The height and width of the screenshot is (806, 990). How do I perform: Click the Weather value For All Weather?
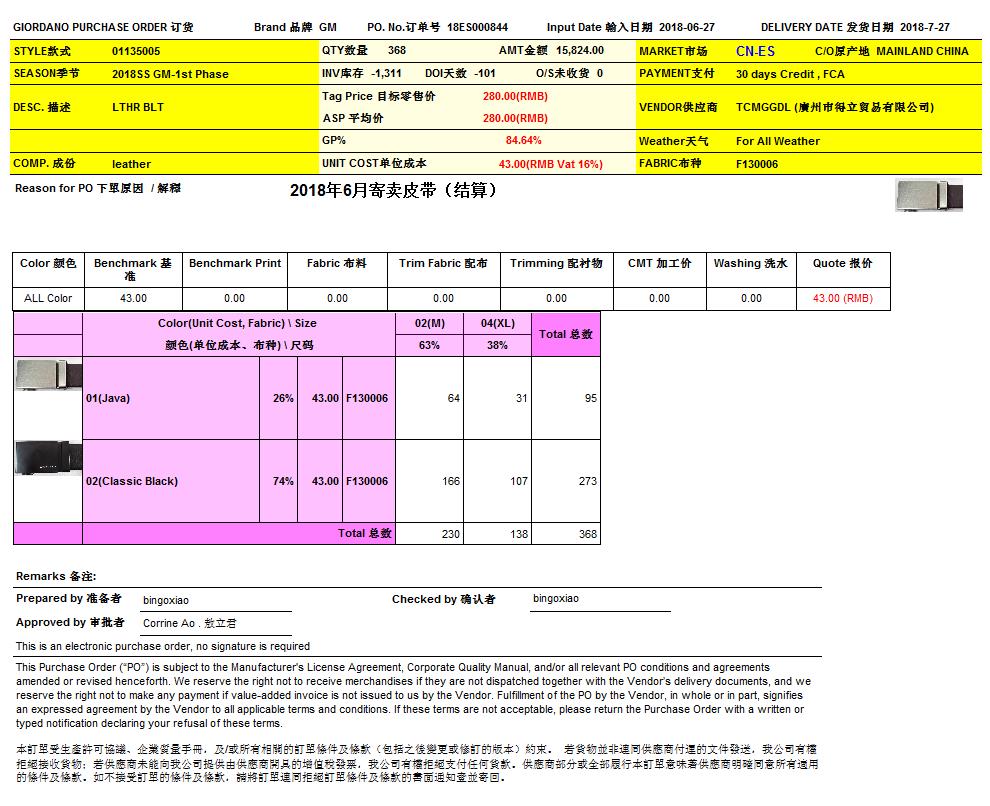pos(777,141)
